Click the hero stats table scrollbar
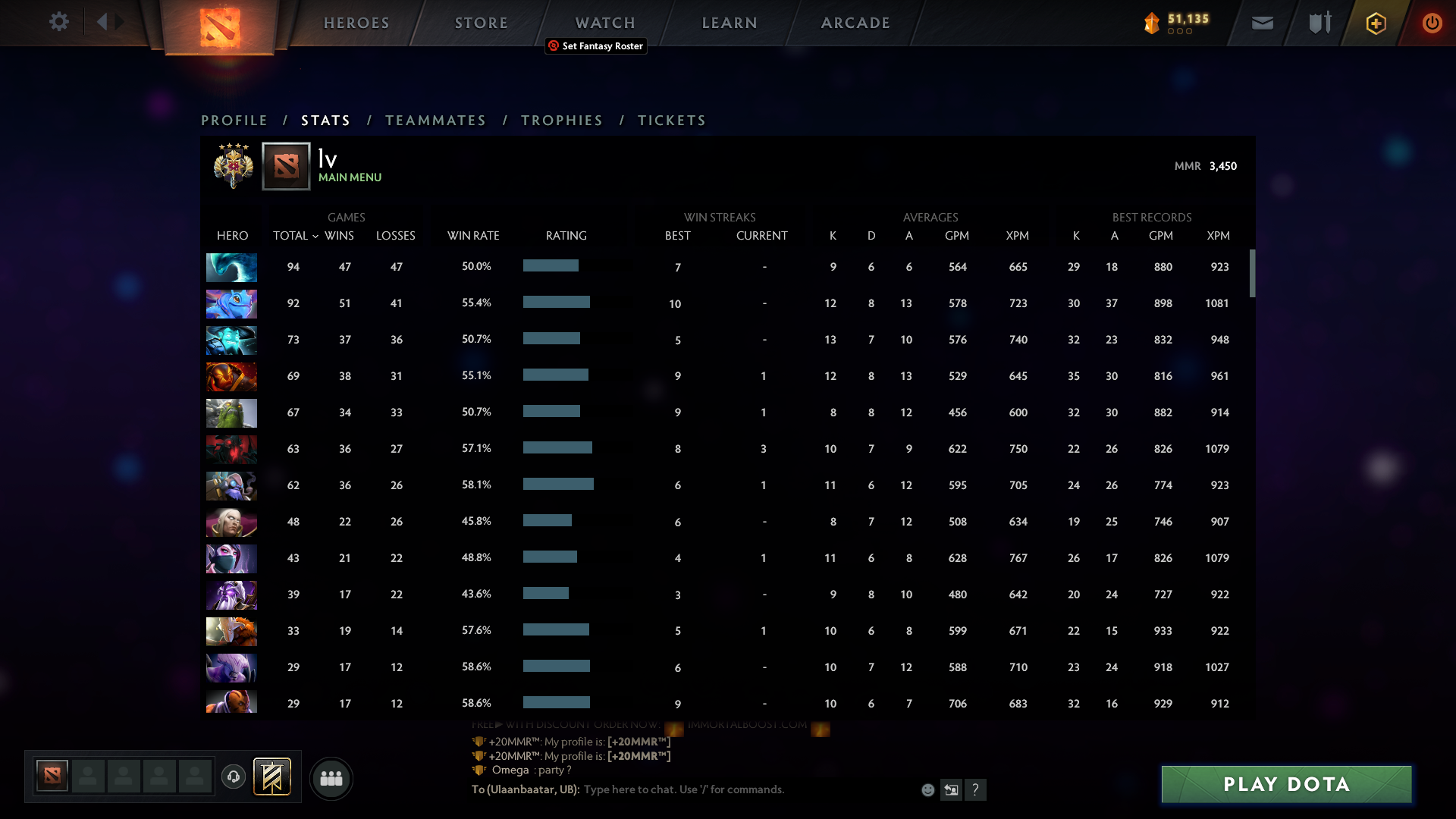The height and width of the screenshot is (819, 1456). (1252, 273)
